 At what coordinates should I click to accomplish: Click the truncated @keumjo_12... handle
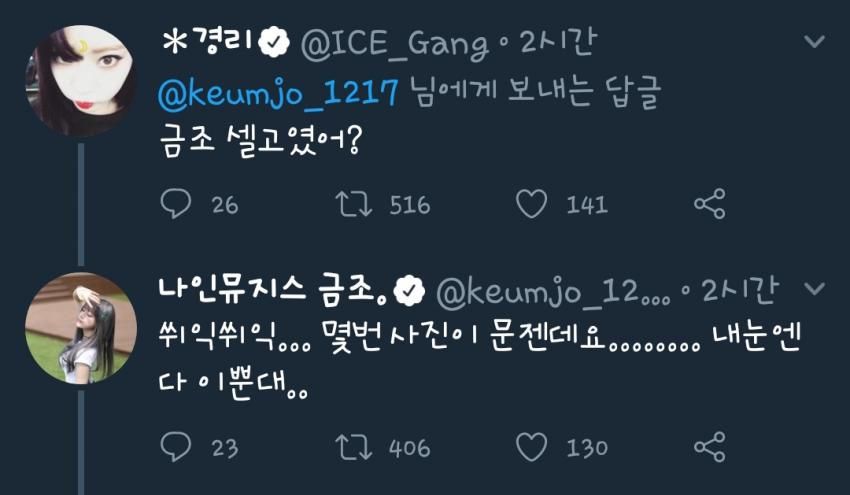554,292
